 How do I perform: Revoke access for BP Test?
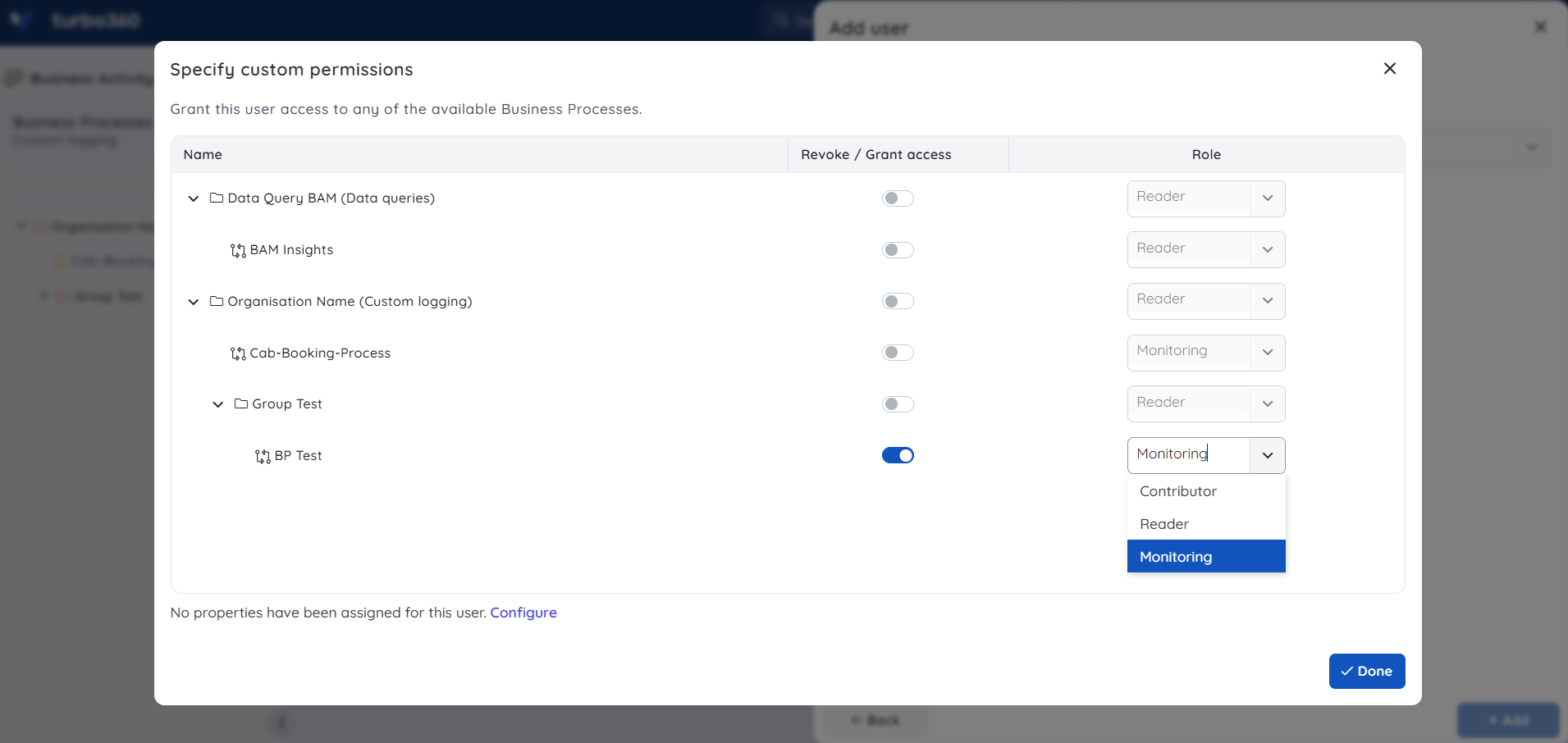pyautogui.click(x=898, y=455)
